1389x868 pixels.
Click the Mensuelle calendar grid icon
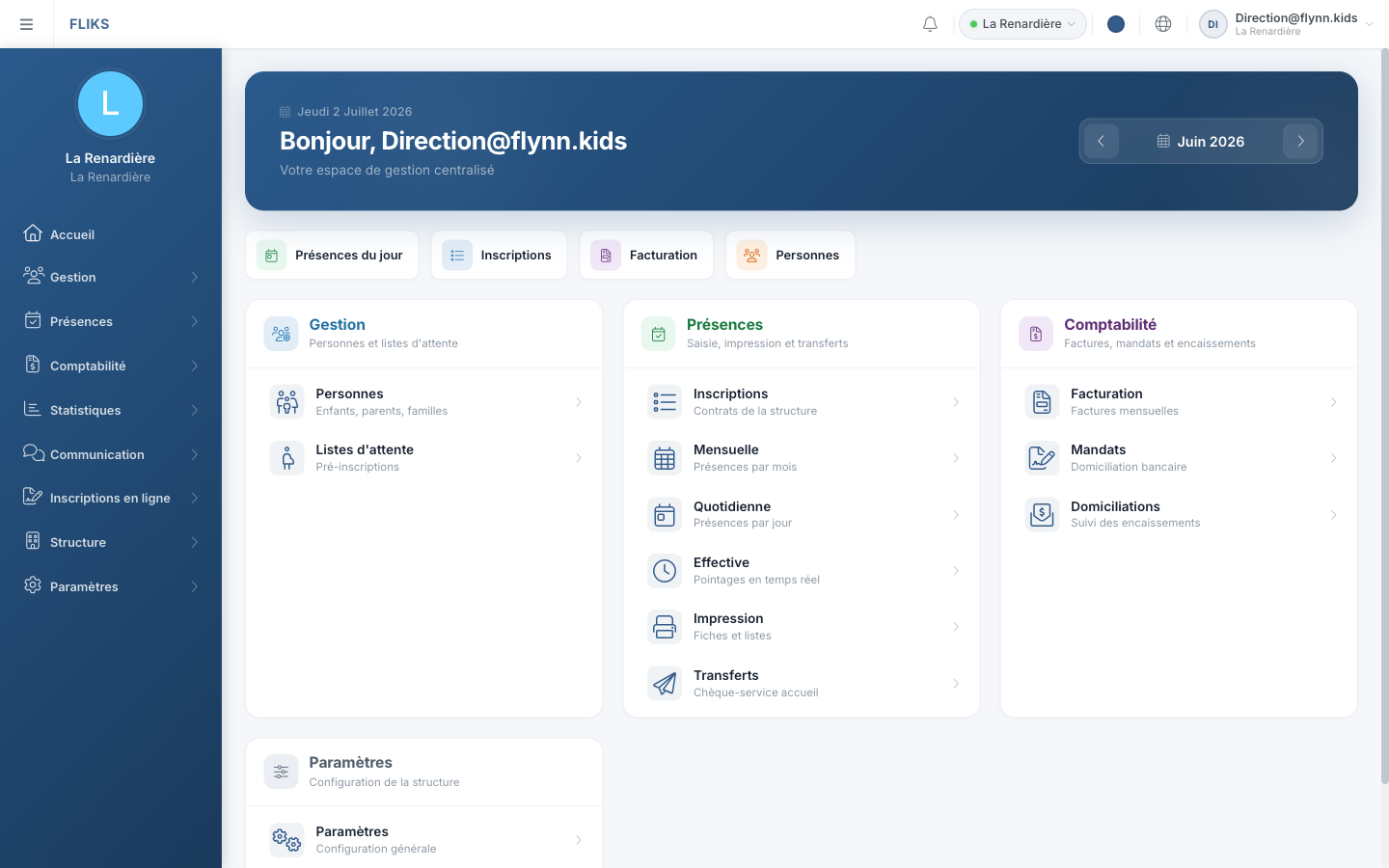pyautogui.click(x=665, y=458)
